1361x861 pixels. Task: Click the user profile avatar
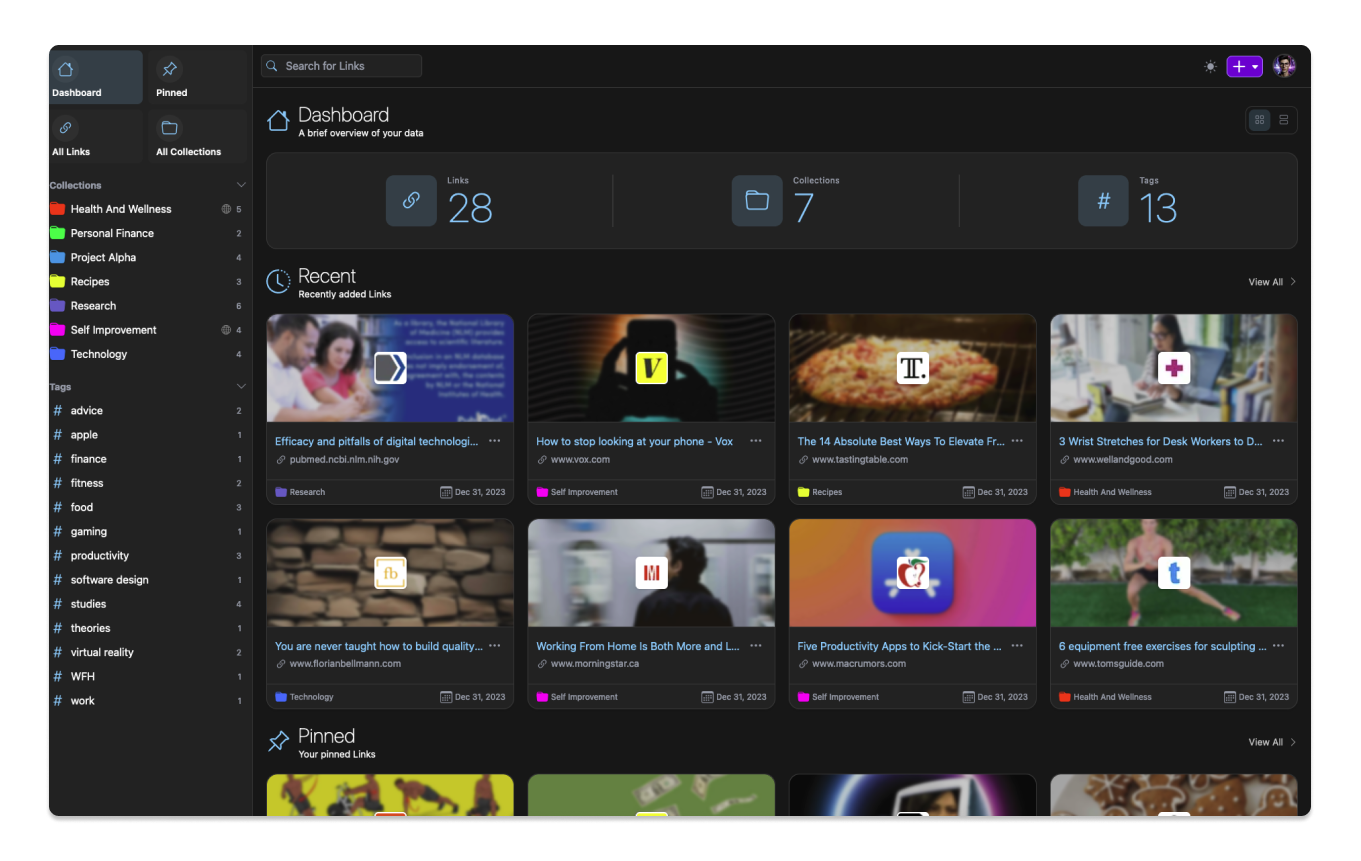point(1284,66)
